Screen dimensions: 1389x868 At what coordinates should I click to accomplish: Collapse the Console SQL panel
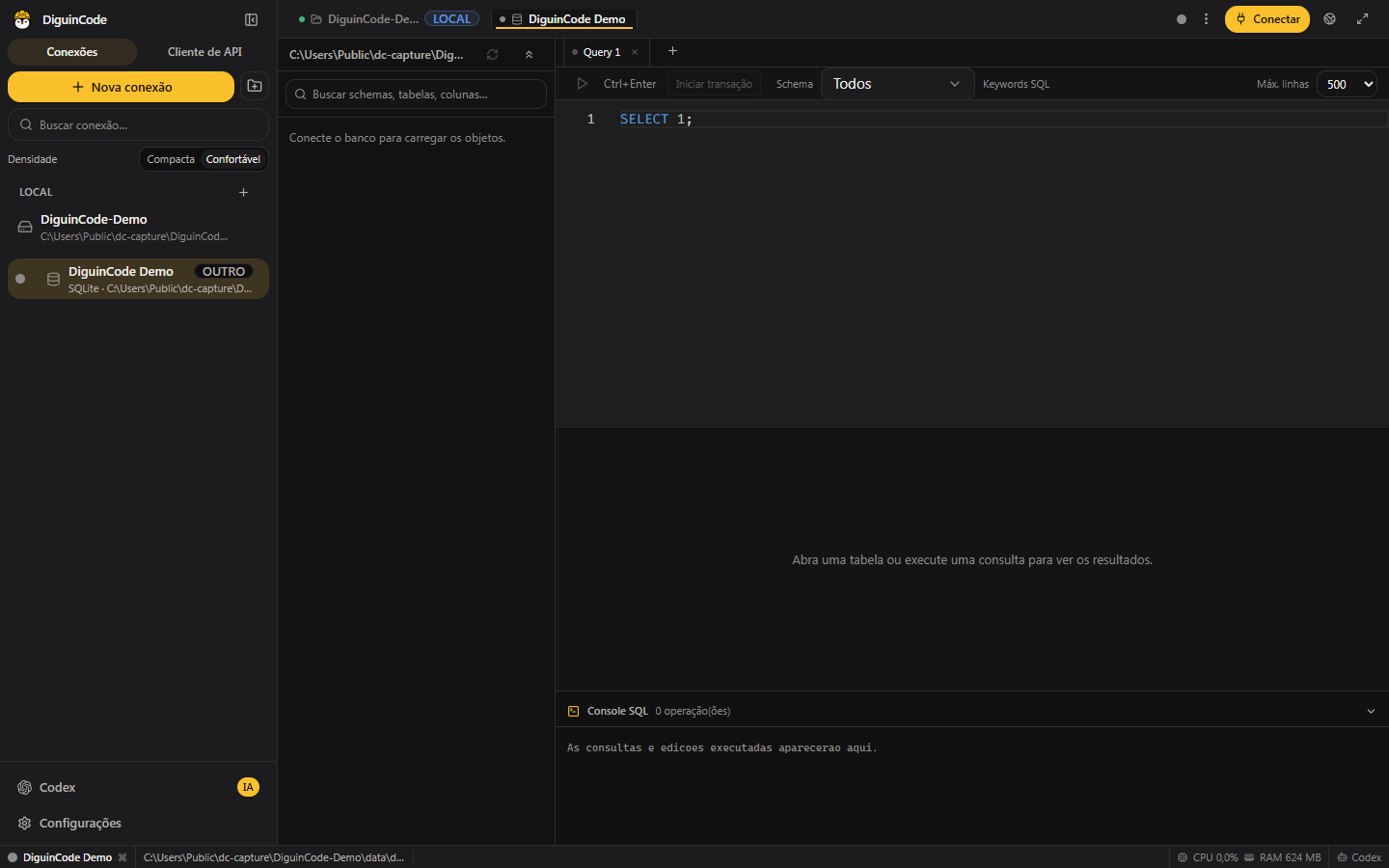pos(1371,711)
